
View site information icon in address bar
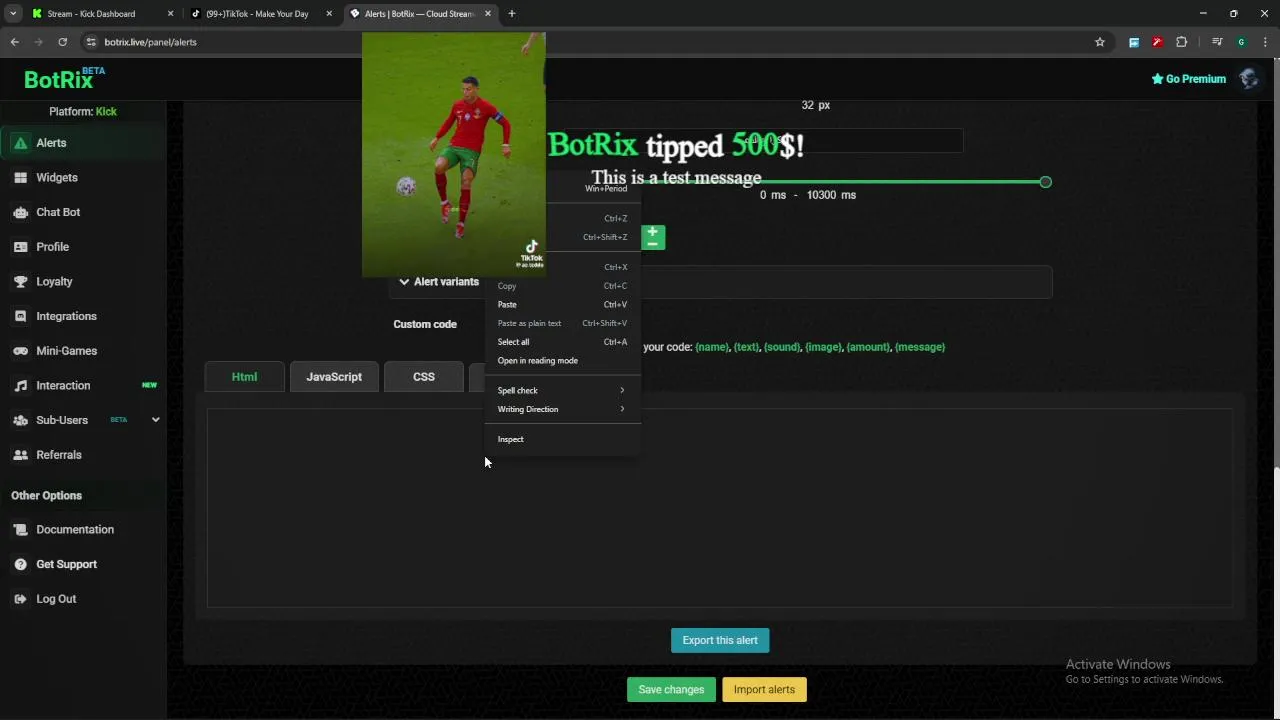tap(91, 42)
